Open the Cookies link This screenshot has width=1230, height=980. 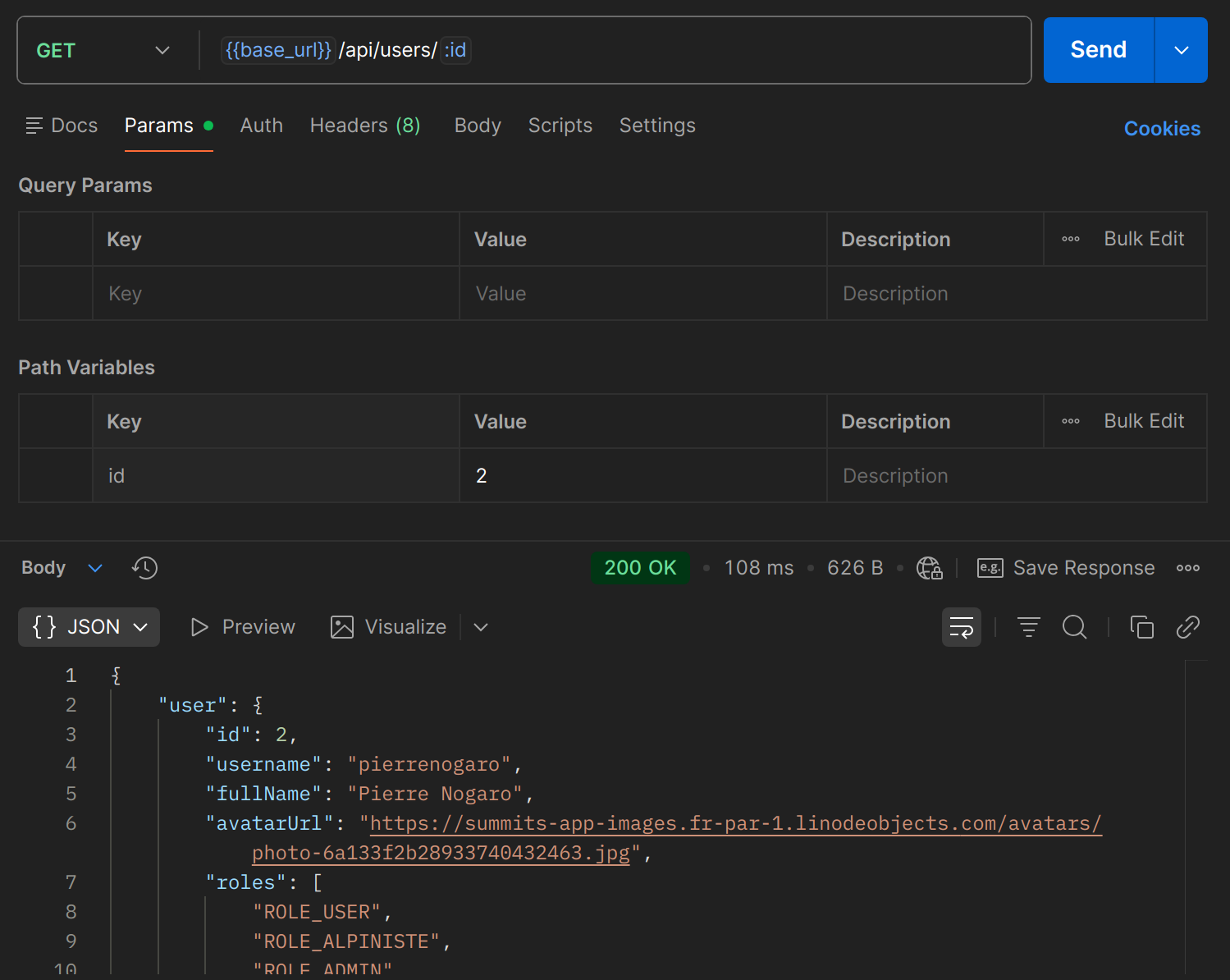(1162, 129)
